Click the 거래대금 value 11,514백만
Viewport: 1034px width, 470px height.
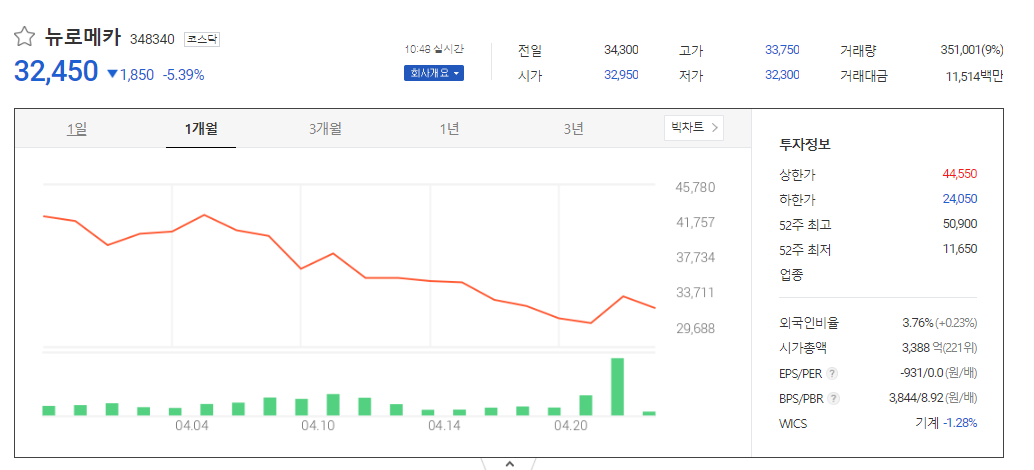tap(974, 76)
